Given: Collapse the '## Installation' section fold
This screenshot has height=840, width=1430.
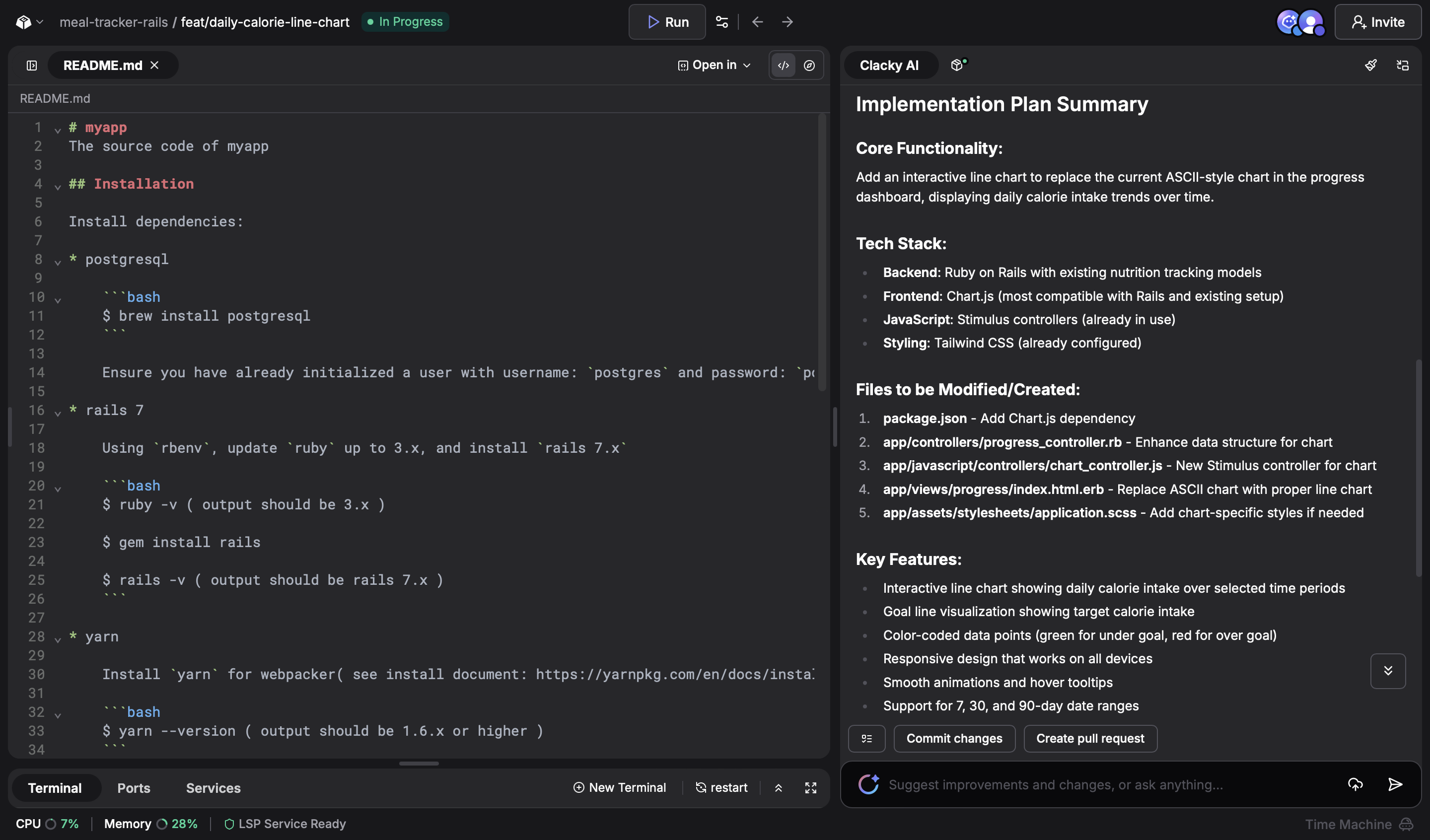Looking at the screenshot, I should pyautogui.click(x=57, y=186).
